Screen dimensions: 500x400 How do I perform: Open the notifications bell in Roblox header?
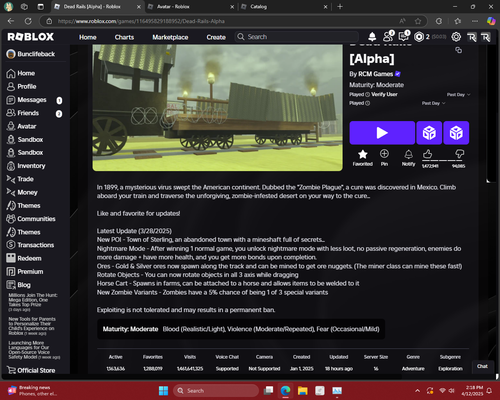point(372,37)
